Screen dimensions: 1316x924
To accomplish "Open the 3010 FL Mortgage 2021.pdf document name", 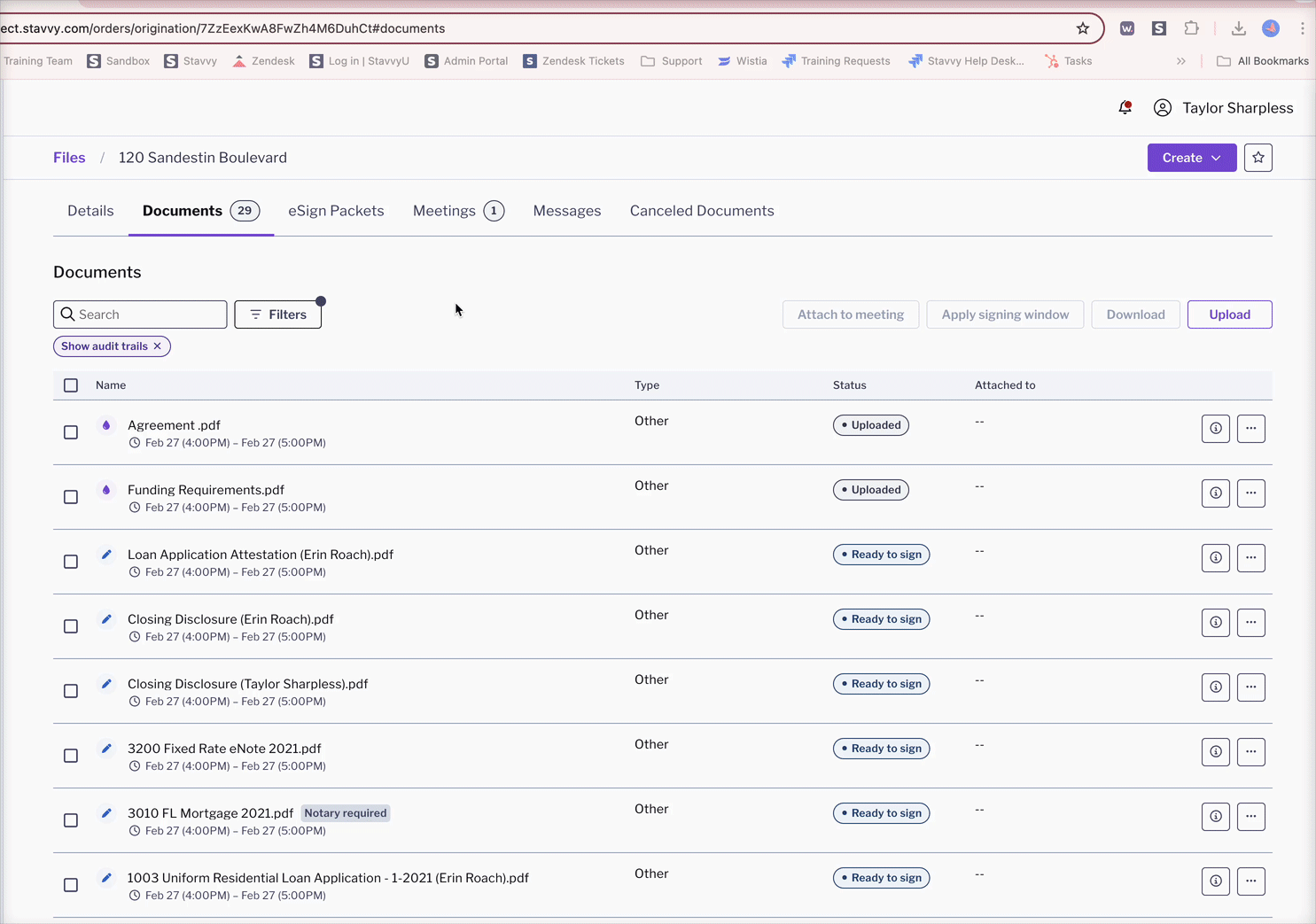I will click(210, 813).
